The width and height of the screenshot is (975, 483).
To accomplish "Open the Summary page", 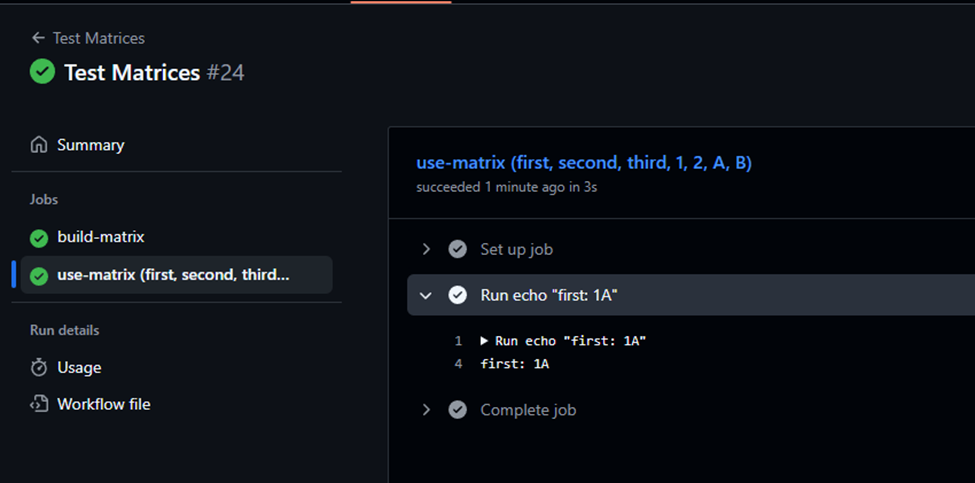I will [x=90, y=145].
